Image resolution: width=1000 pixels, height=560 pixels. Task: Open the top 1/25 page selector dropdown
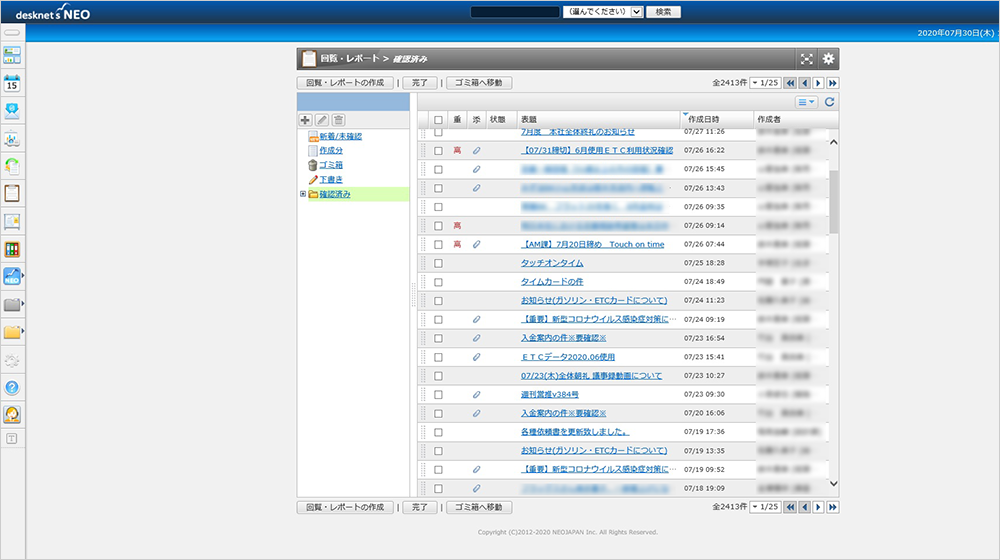(765, 83)
